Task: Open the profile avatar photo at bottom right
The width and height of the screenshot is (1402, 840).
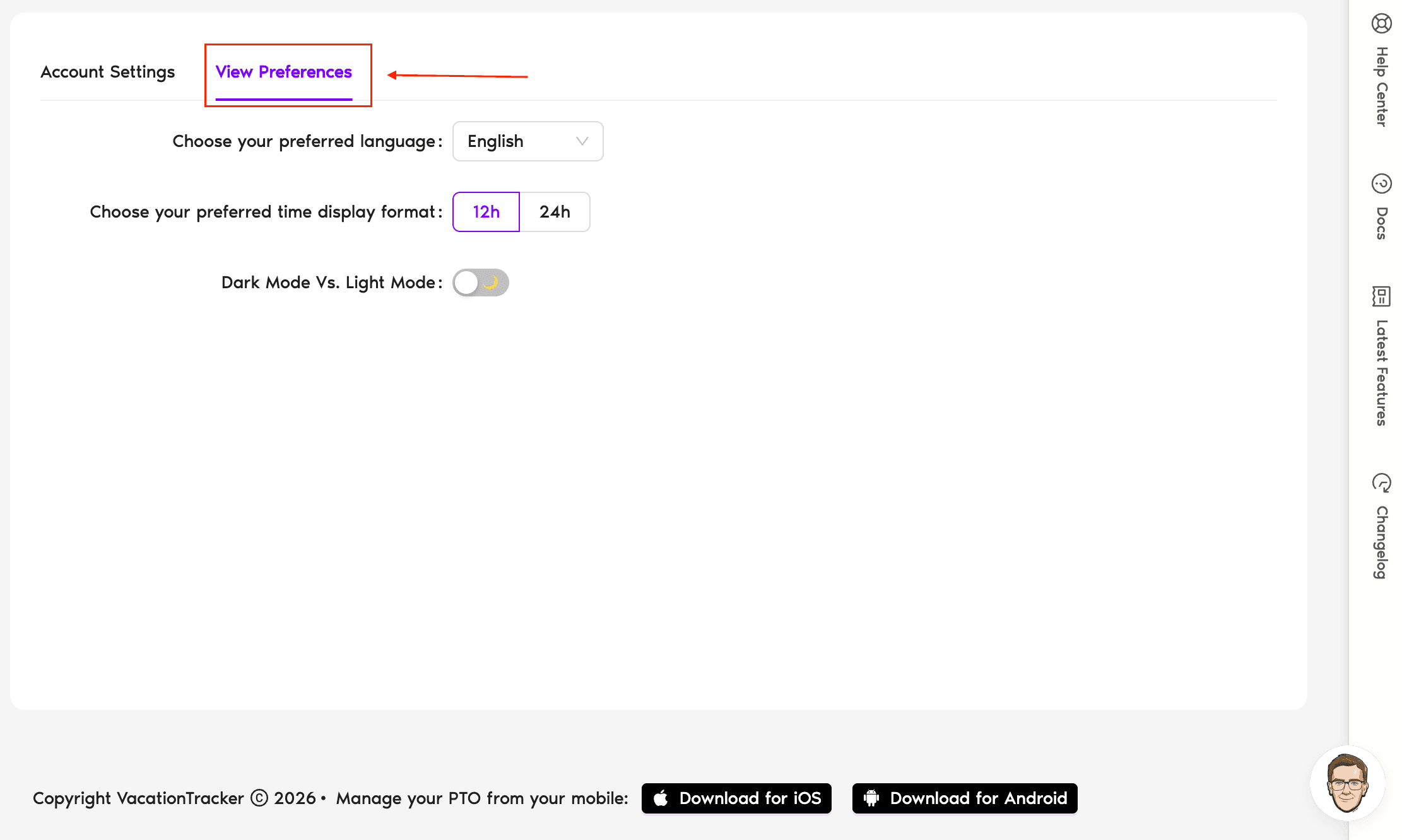Action: tap(1348, 785)
